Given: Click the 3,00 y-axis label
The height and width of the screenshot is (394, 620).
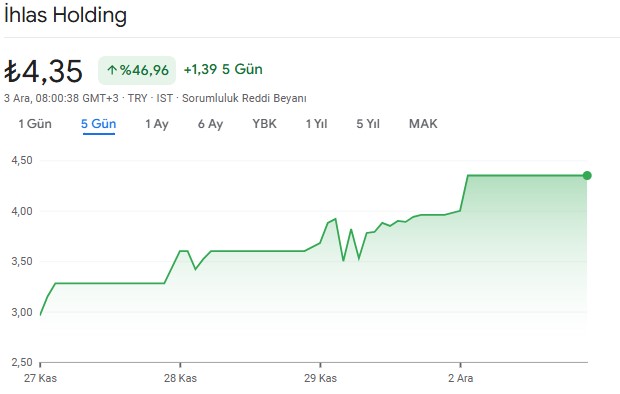Looking at the screenshot, I should pyautogui.click(x=22, y=312).
